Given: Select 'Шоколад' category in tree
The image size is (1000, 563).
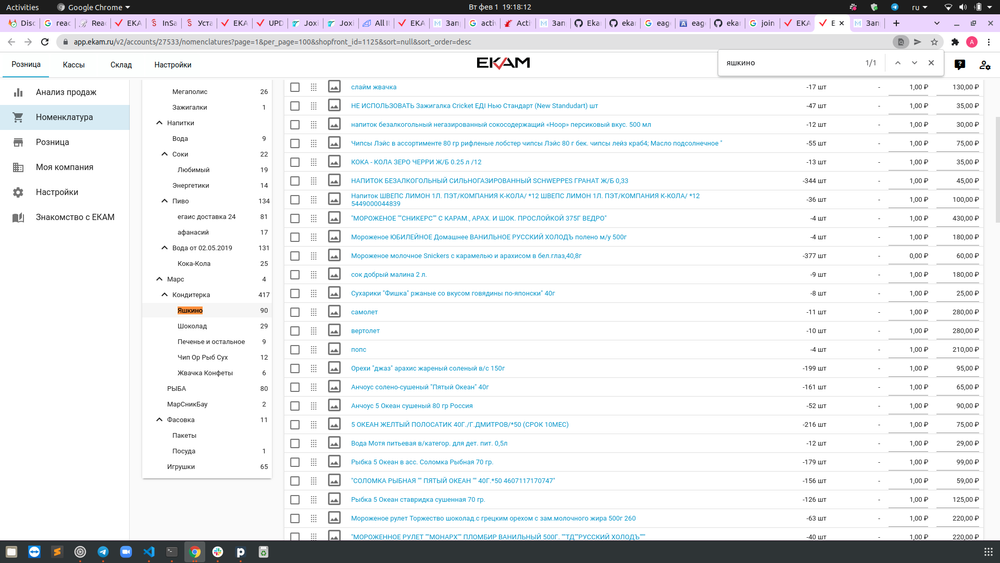Looking at the screenshot, I should pyautogui.click(x=192, y=326).
